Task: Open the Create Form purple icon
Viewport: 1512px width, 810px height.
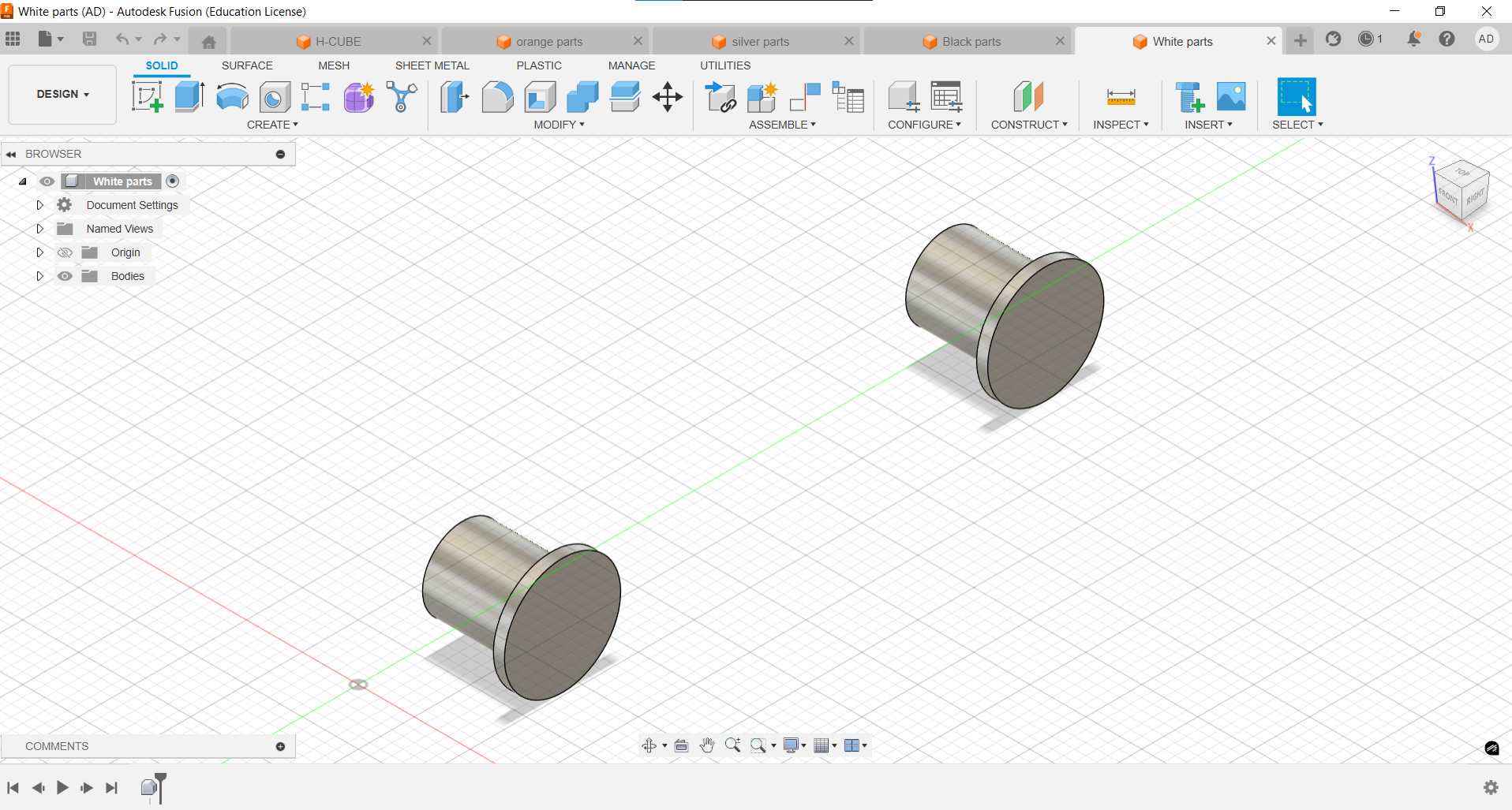Action: pos(359,97)
